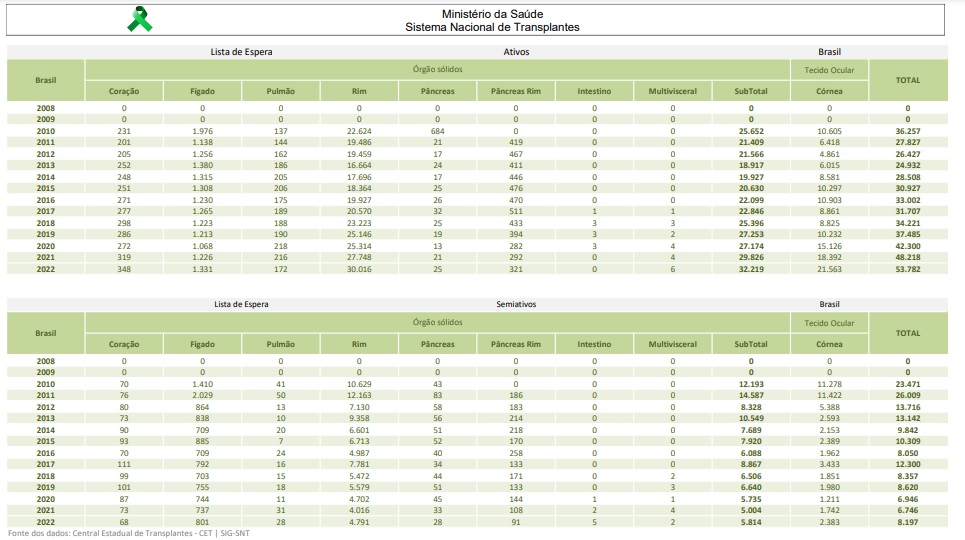
Task: Click Tecido Ocular header in Semiativos table
Action: pyautogui.click(x=829, y=323)
